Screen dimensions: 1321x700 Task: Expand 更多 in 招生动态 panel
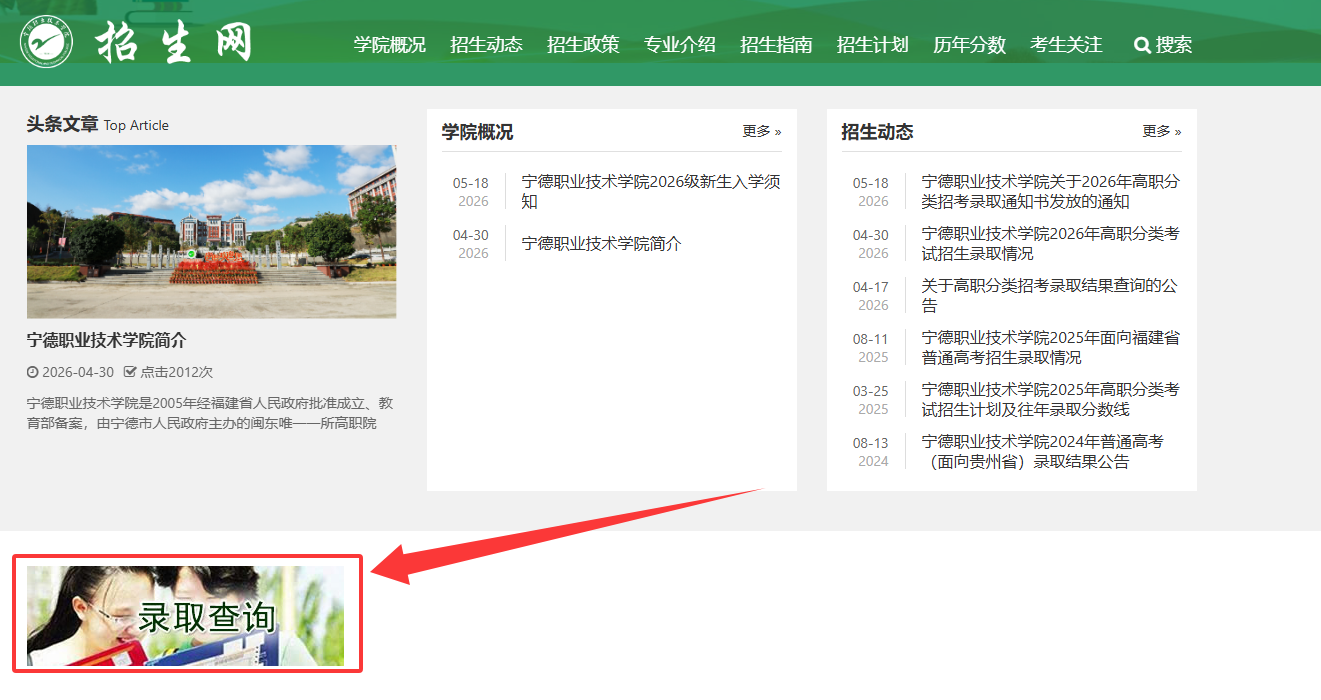click(1162, 131)
